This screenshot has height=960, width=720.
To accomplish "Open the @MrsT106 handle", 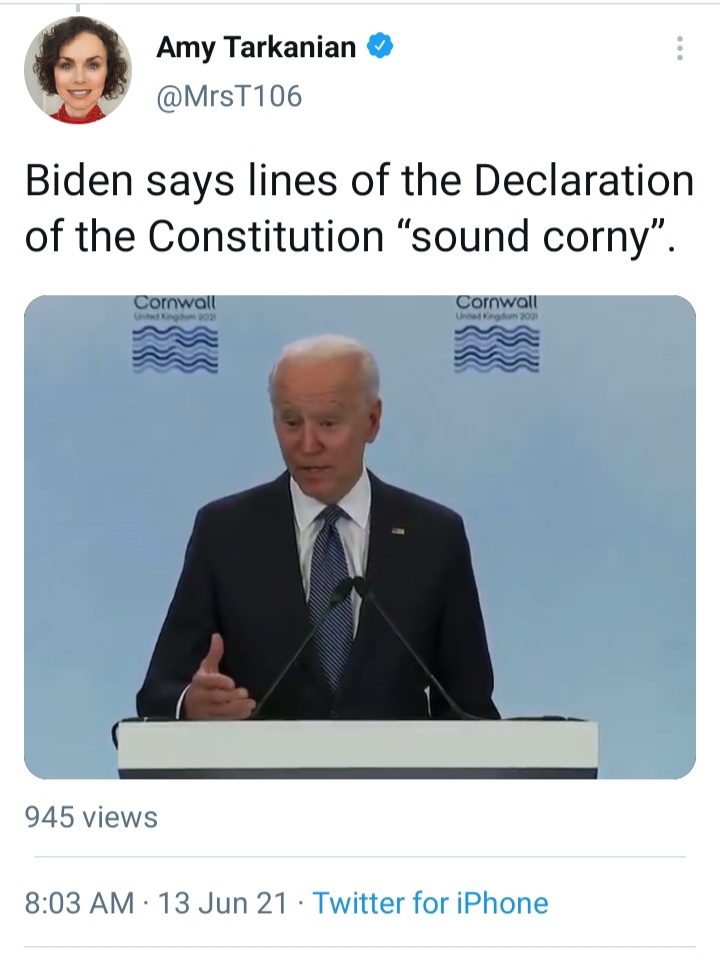I will pyautogui.click(x=229, y=96).
